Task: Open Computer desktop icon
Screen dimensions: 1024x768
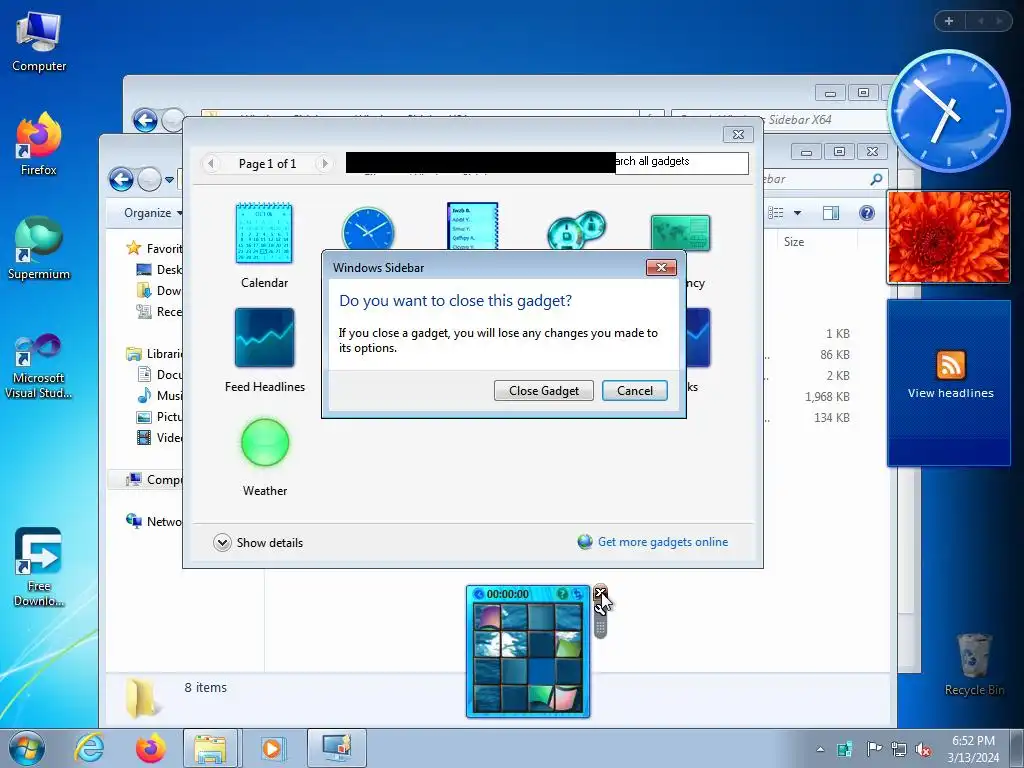Action: click(39, 42)
